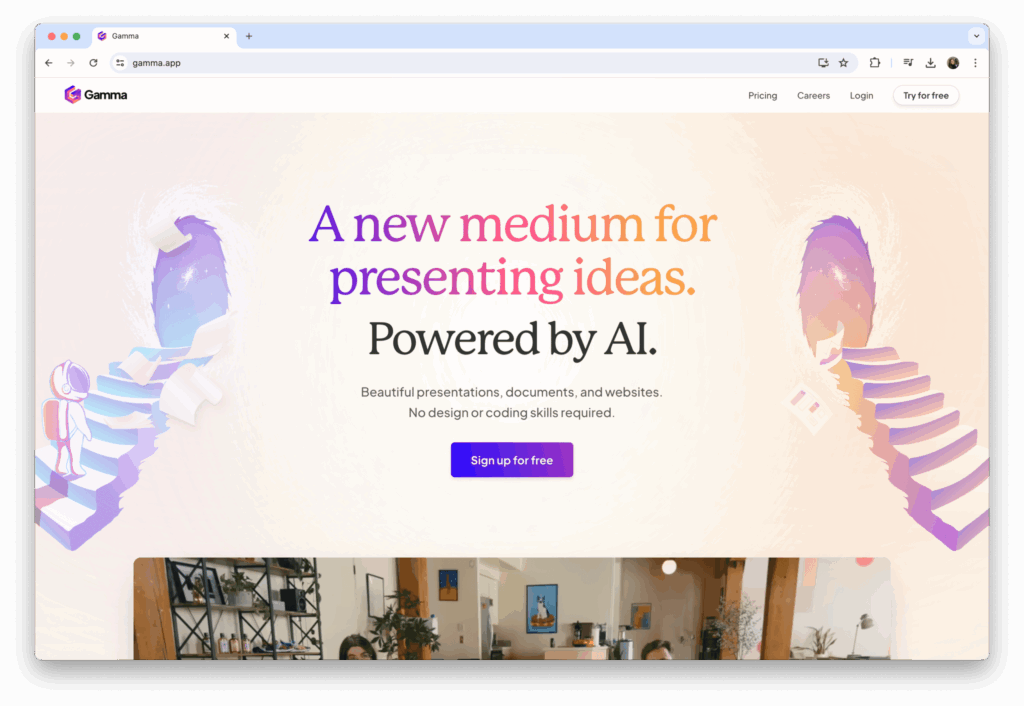Go forward using the browser forward arrow

[x=71, y=63]
